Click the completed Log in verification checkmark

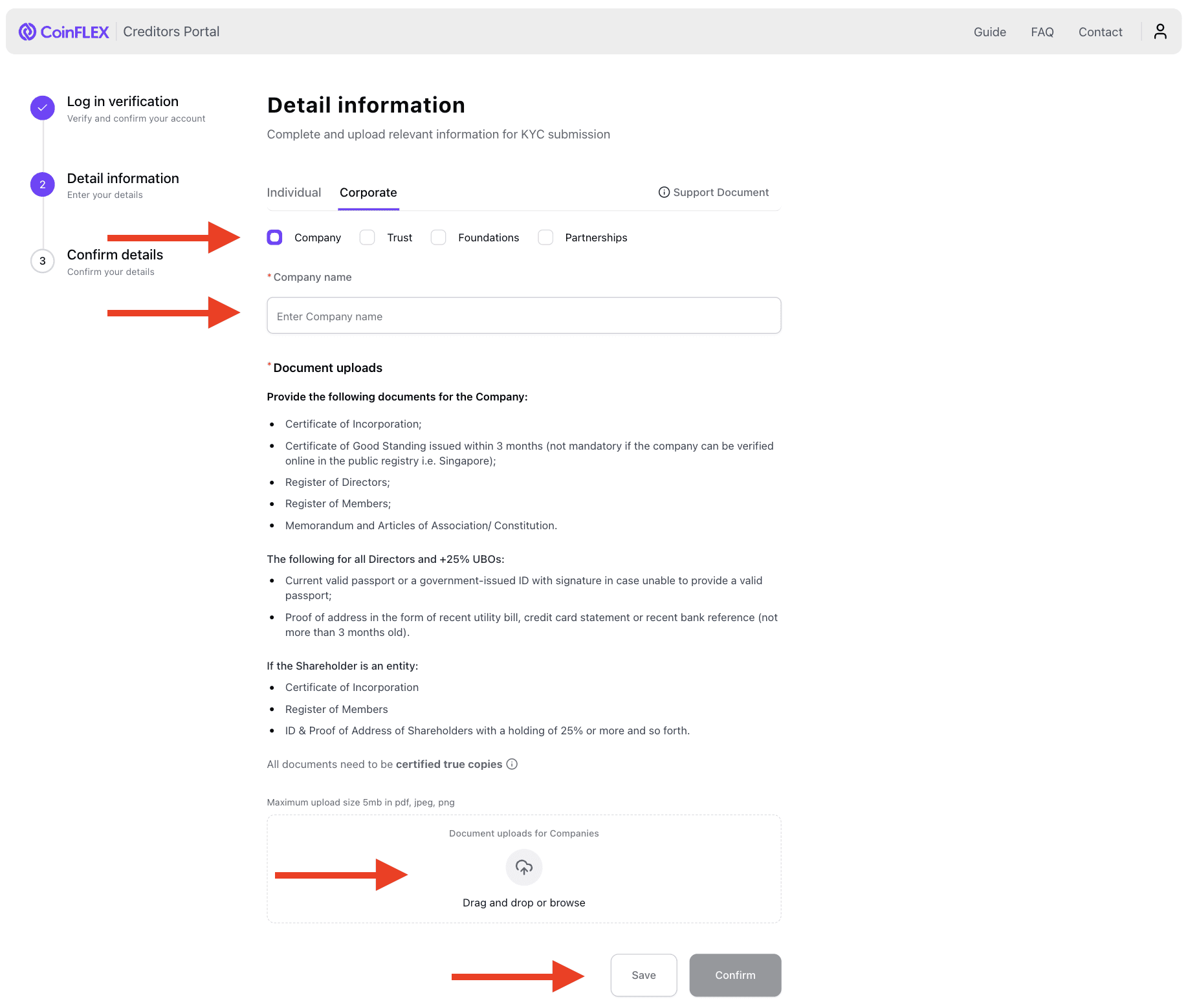pyautogui.click(x=42, y=107)
